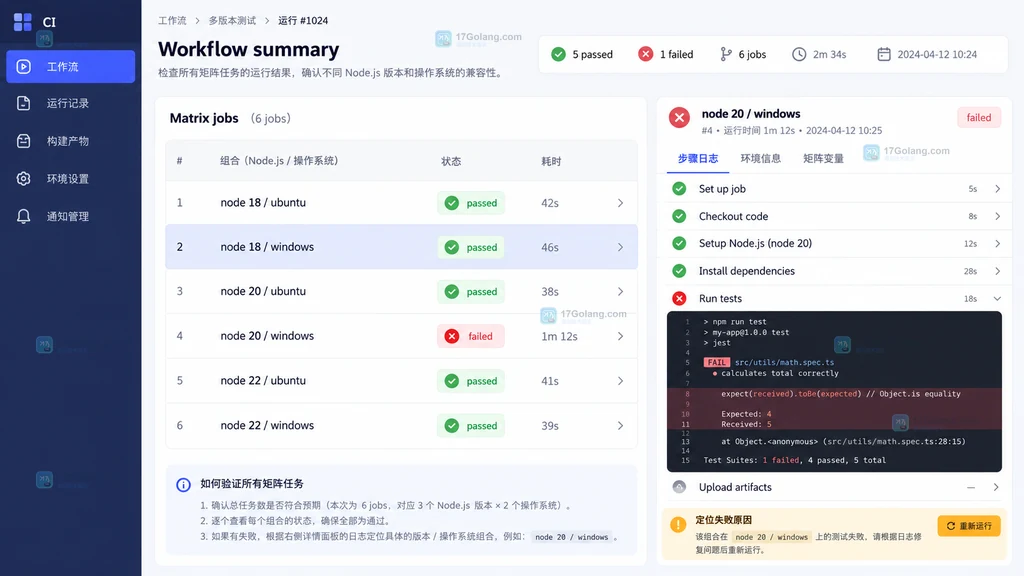Open 运行记录 in the sidebar
1024x576 pixels.
[x=71, y=103]
